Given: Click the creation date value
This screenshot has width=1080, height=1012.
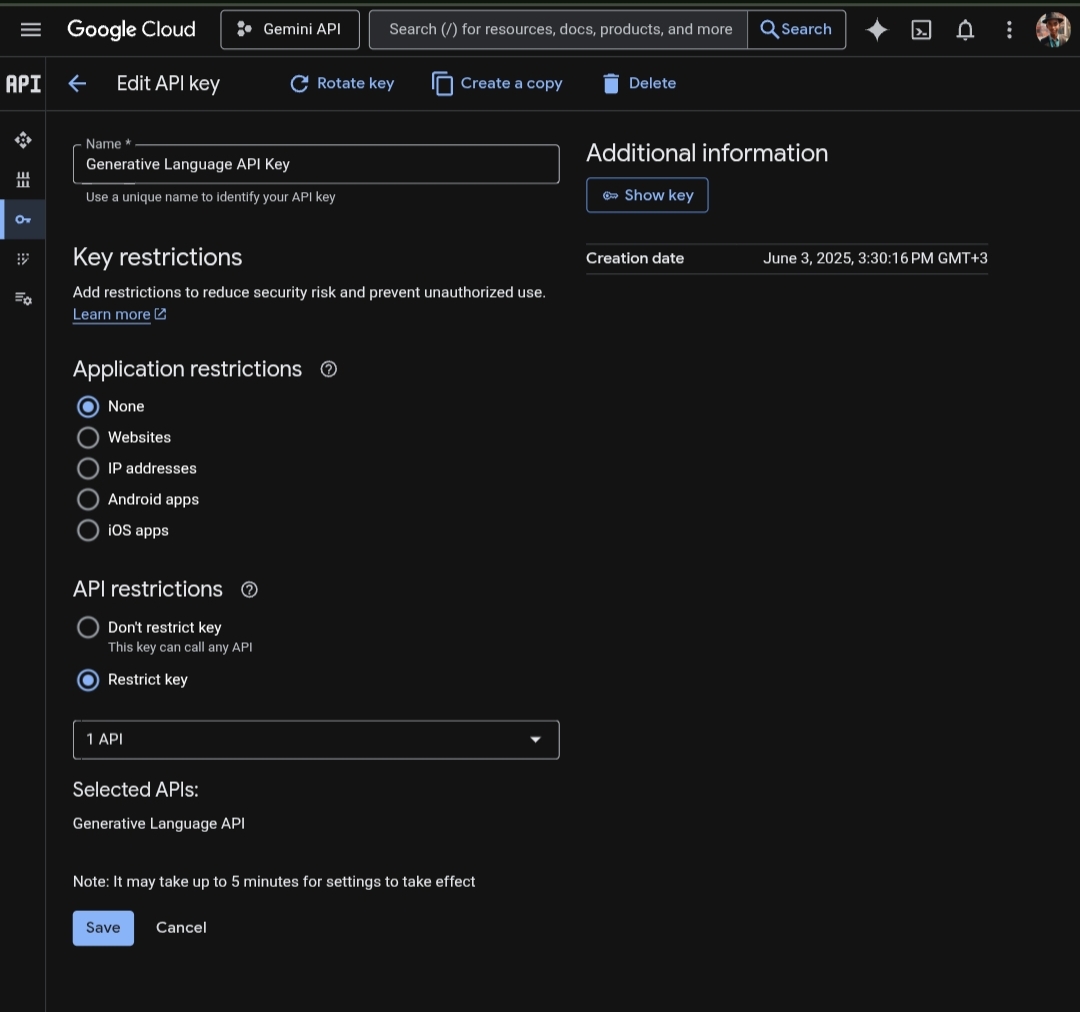Looking at the screenshot, I should (875, 258).
